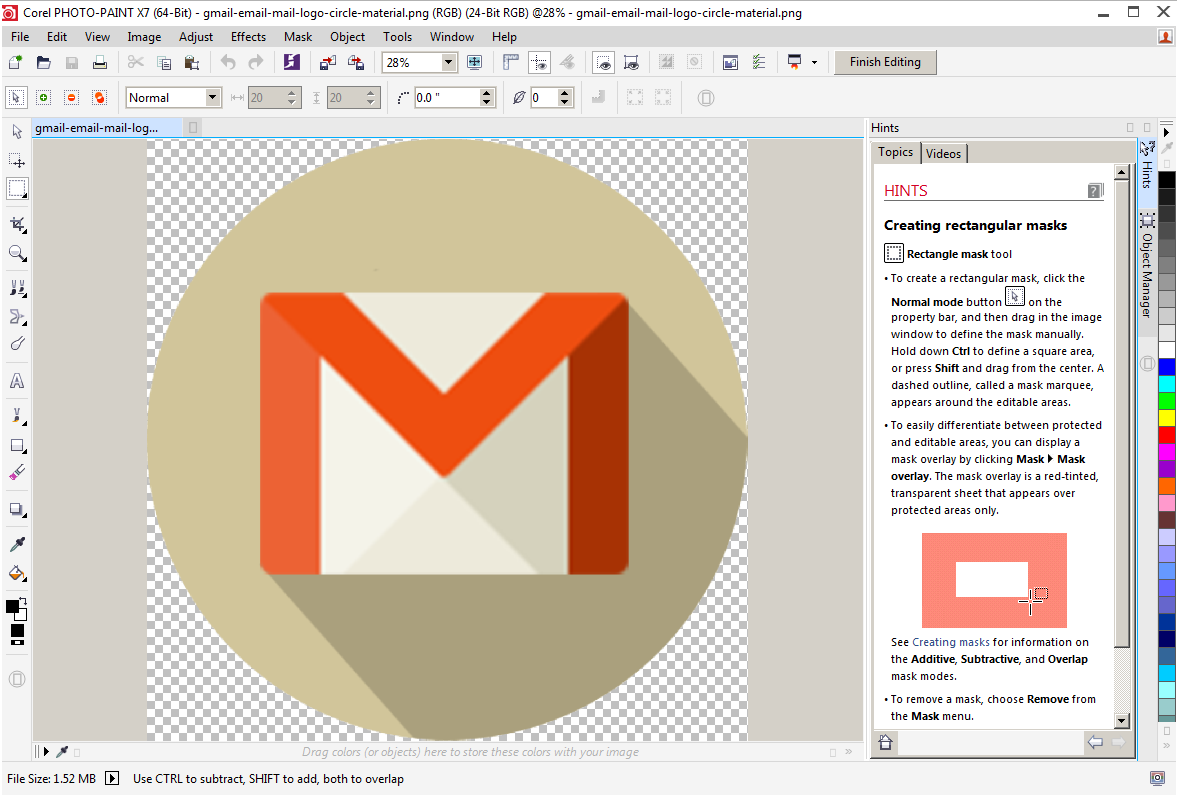Click the Finish Editing button
1177x799 pixels.
[x=885, y=62]
